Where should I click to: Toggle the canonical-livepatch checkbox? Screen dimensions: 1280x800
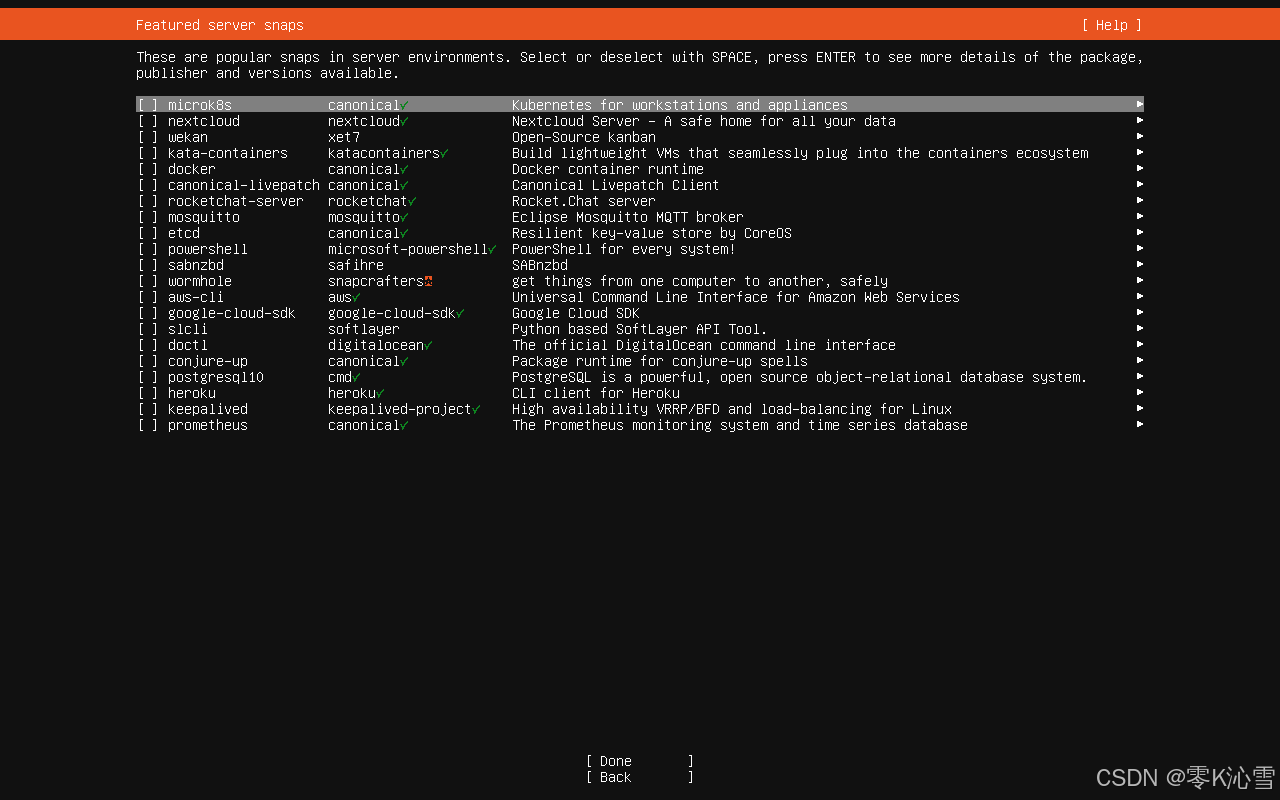(148, 185)
